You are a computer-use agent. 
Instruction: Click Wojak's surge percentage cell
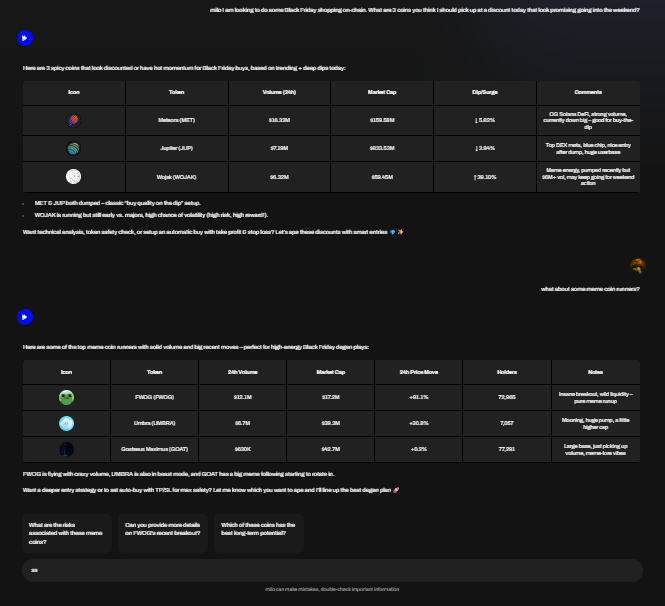point(485,177)
